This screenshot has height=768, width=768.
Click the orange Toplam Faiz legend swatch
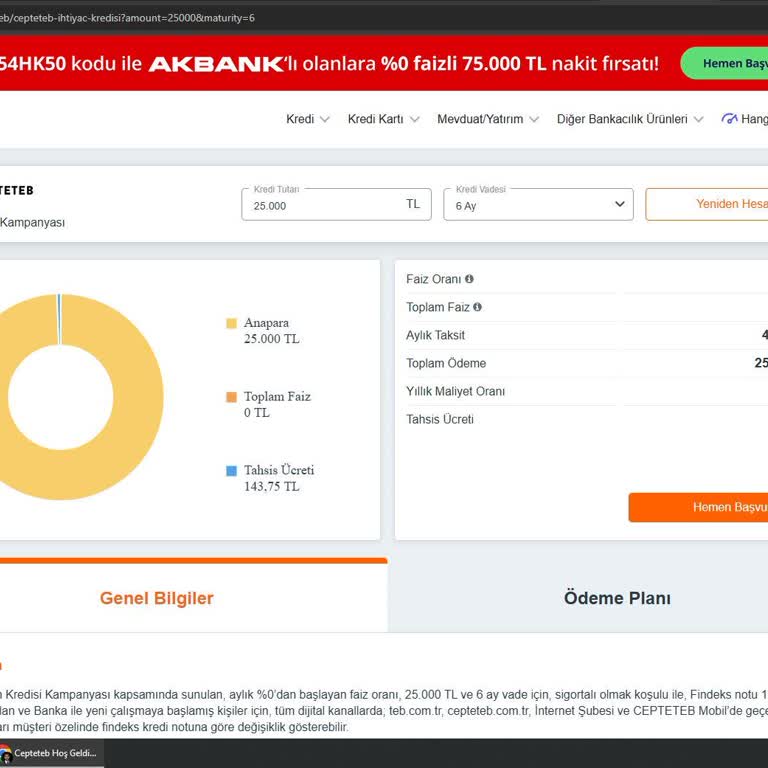(x=231, y=397)
